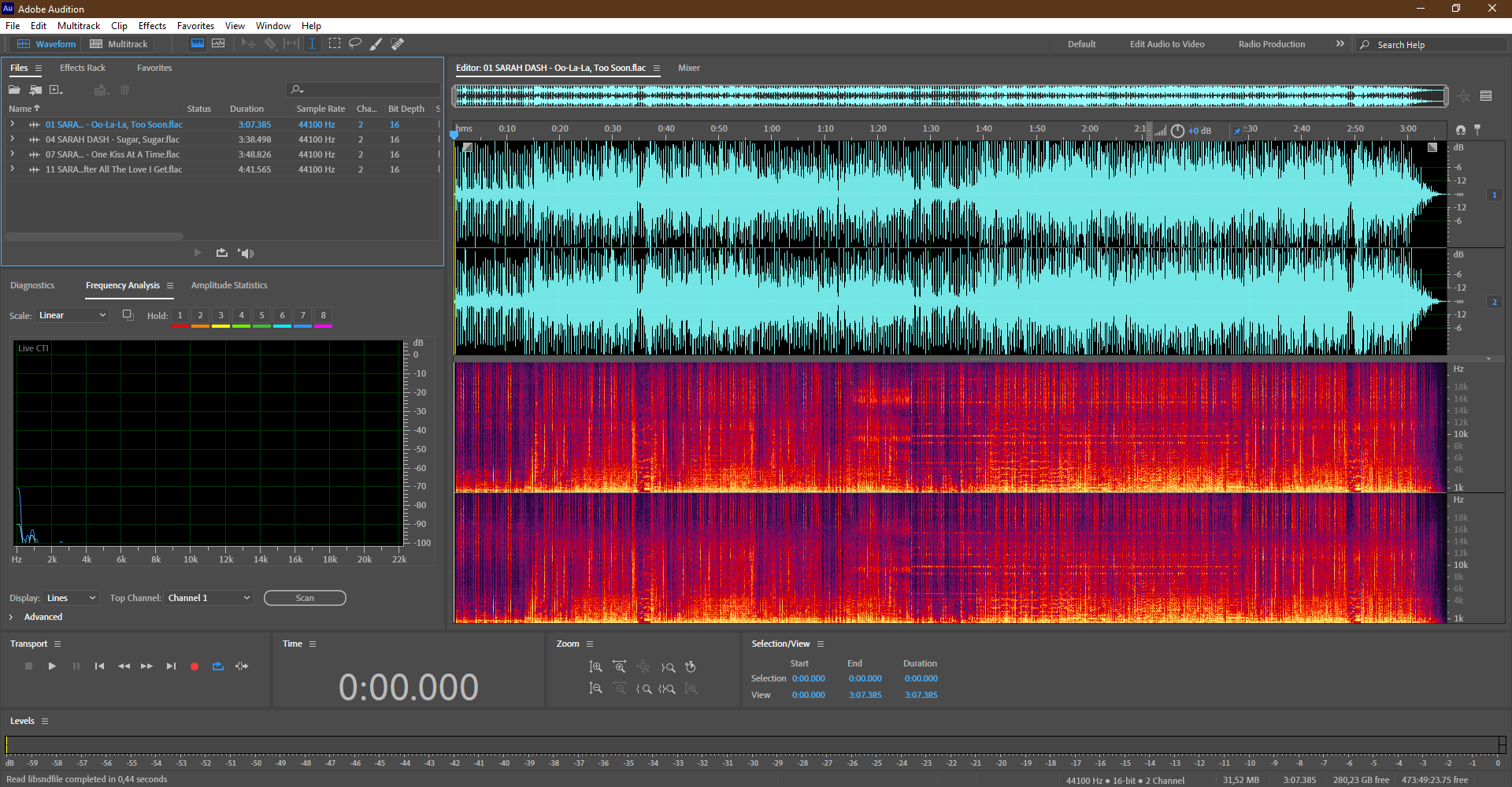
Task: Expand 01 SARA Oo-La-La file row
Action: (12, 124)
